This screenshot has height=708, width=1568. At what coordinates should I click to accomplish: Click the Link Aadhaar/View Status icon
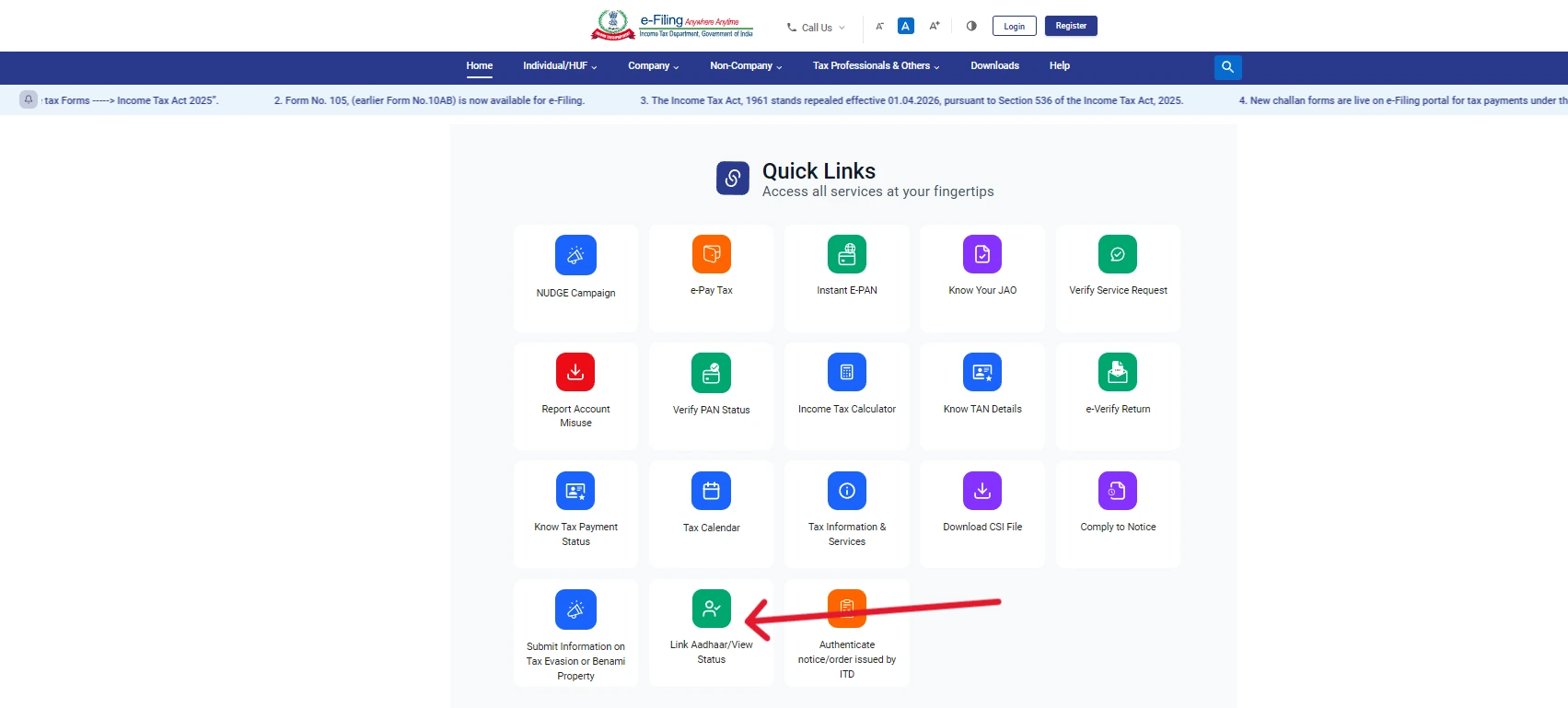coord(711,609)
